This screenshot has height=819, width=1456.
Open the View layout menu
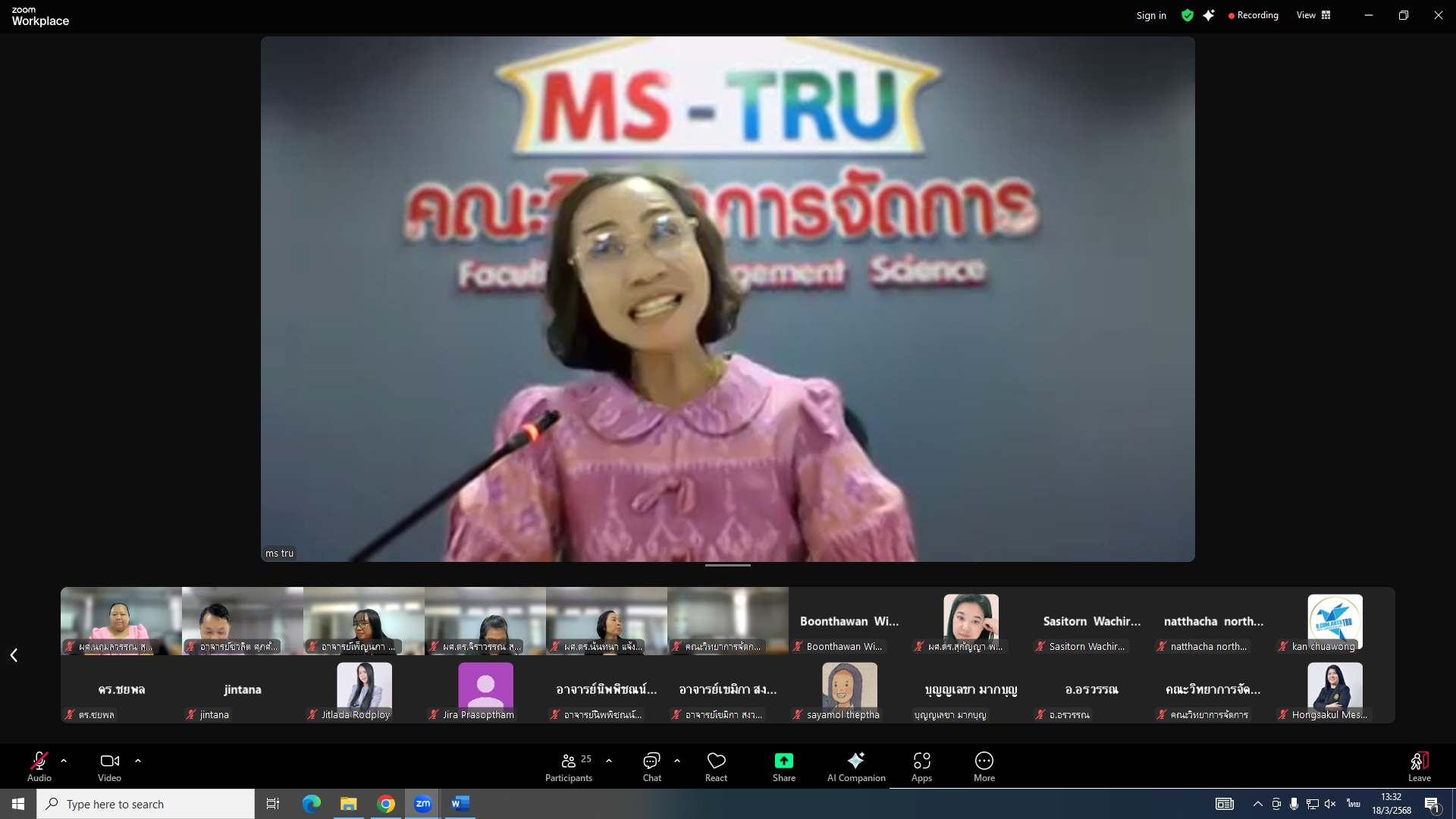[x=1313, y=15]
